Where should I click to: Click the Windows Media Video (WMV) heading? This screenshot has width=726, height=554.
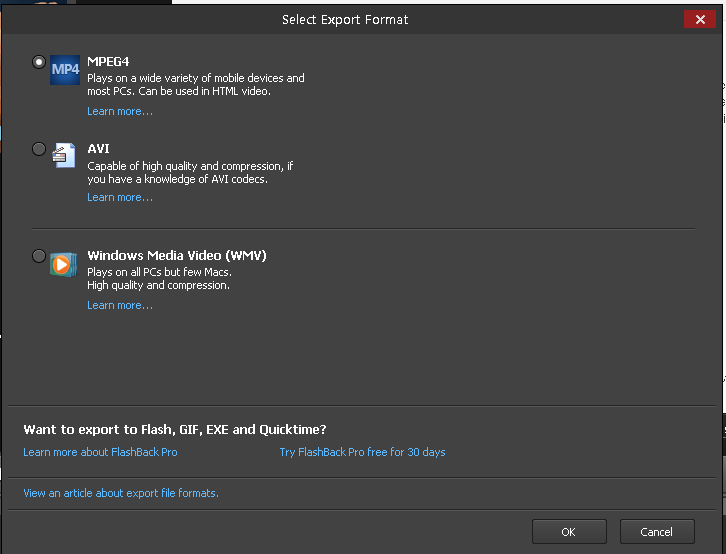click(x=177, y=255)
